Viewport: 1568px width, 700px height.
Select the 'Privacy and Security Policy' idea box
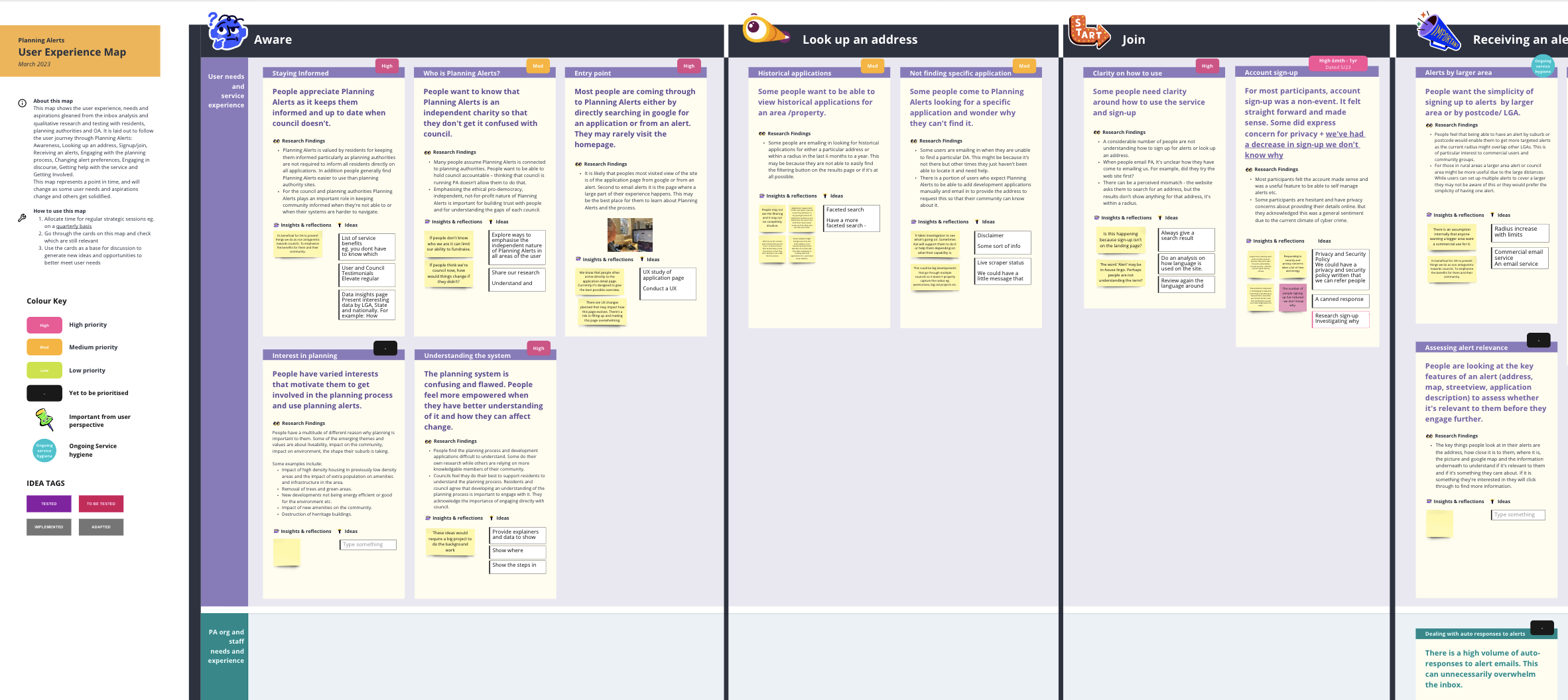pyautogui.click(x=1341, y=269)
